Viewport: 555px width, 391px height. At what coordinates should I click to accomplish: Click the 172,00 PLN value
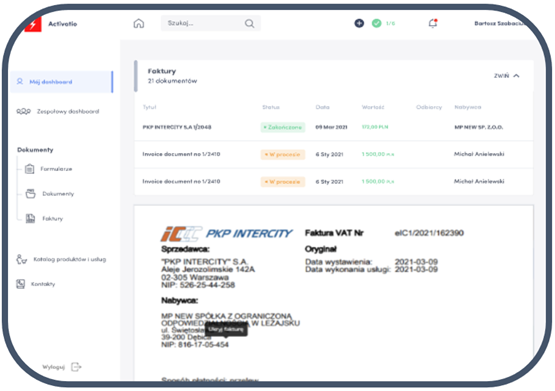point(375,127)
